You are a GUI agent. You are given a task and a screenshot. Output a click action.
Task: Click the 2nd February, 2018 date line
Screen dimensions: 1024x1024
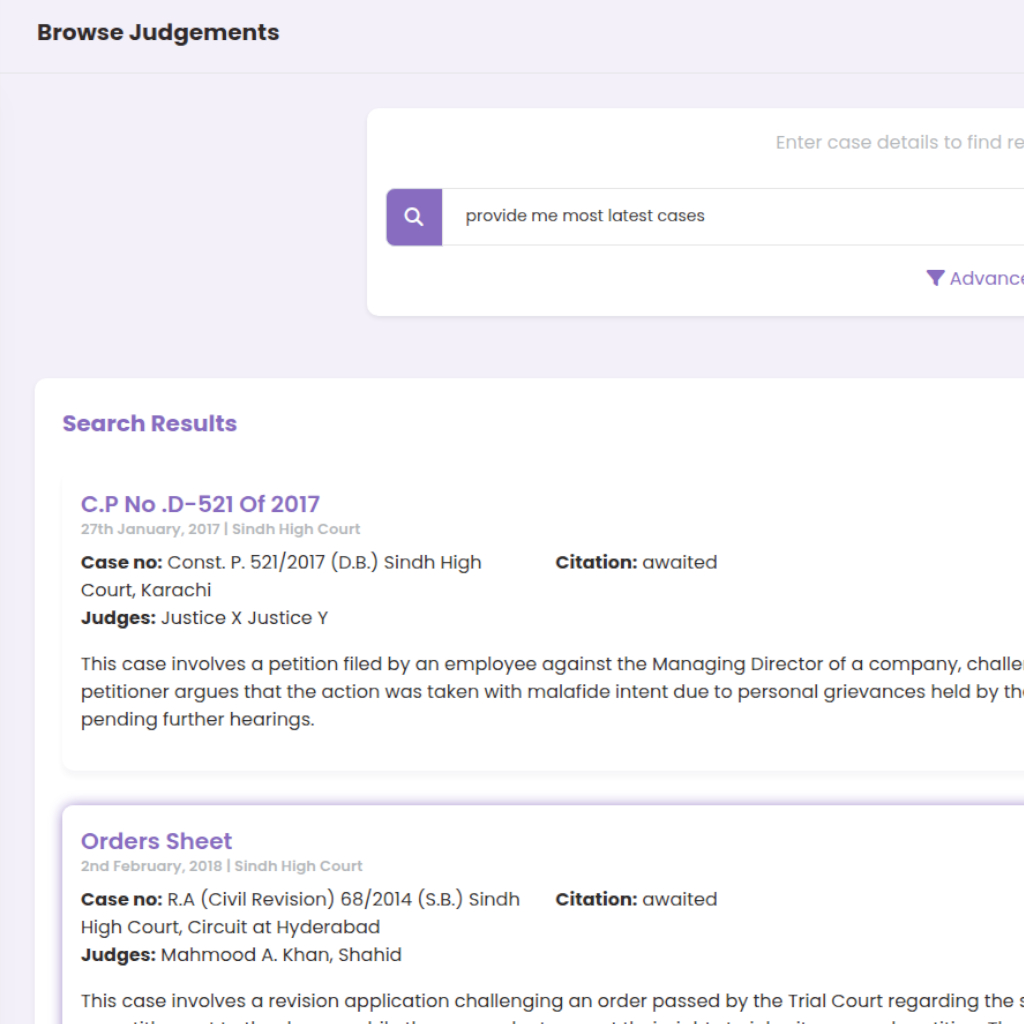[221, 866]
